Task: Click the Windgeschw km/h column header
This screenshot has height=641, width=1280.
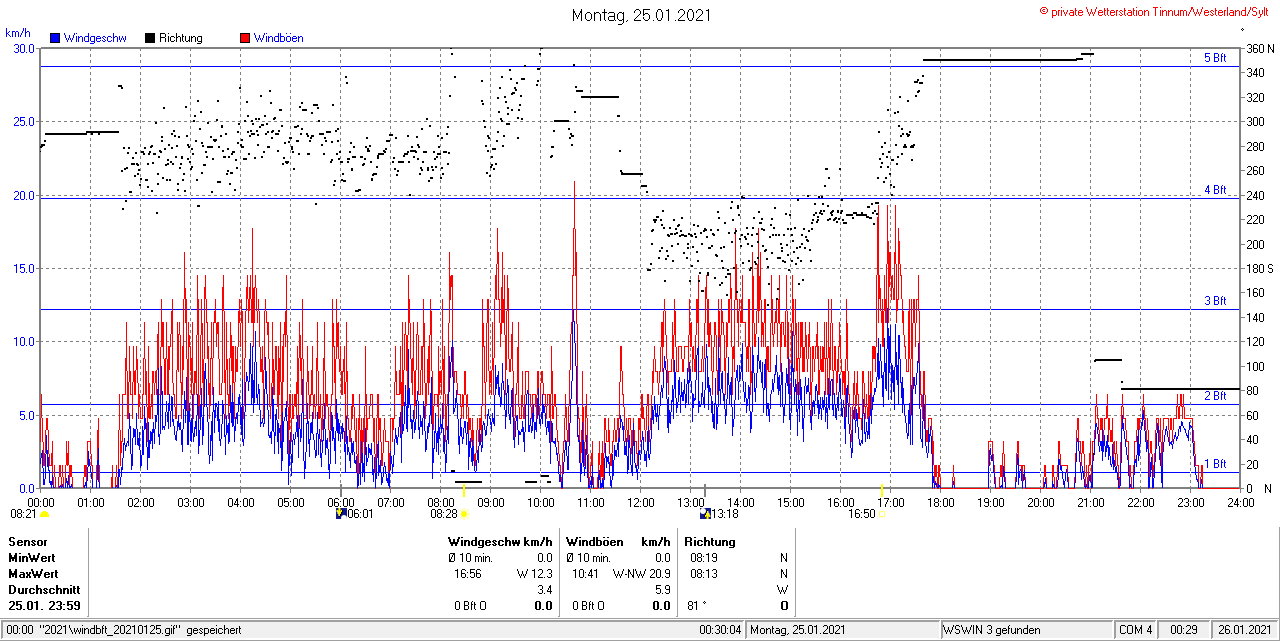Action: [x=500, y=542]
